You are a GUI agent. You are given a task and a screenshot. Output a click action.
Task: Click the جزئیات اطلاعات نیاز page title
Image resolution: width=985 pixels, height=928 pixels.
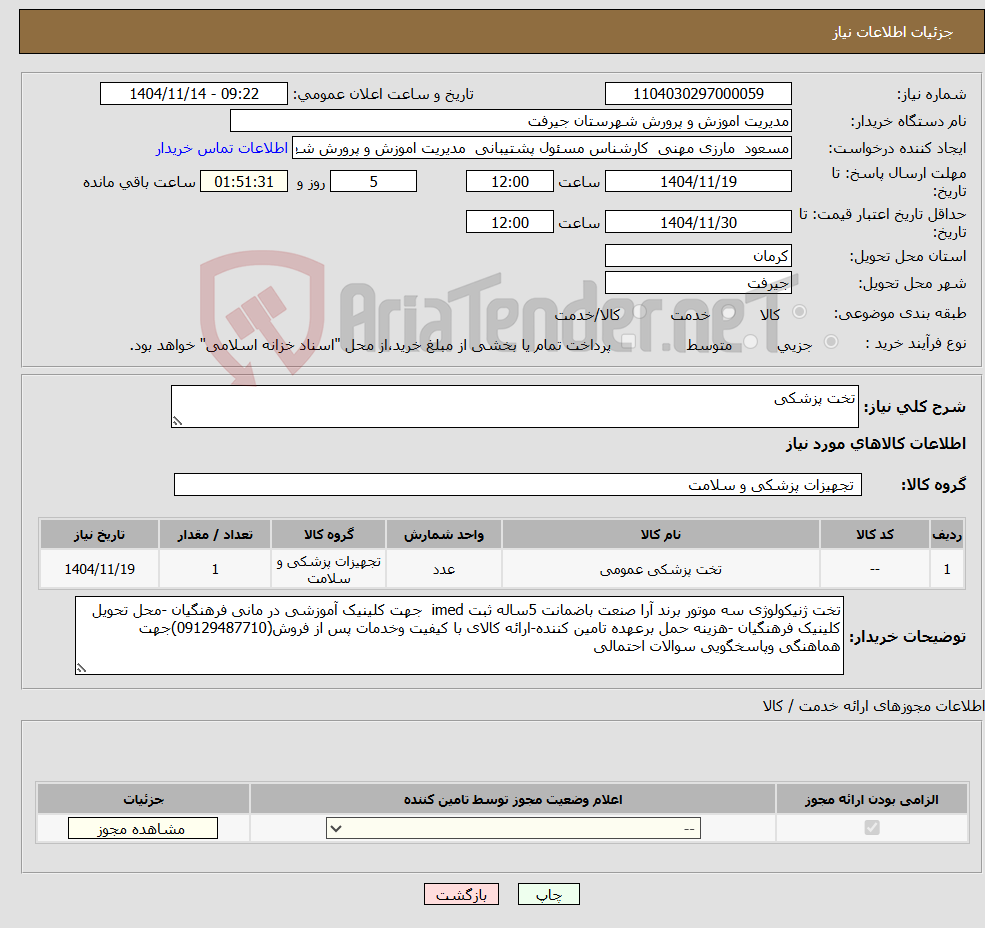(893, 32)
